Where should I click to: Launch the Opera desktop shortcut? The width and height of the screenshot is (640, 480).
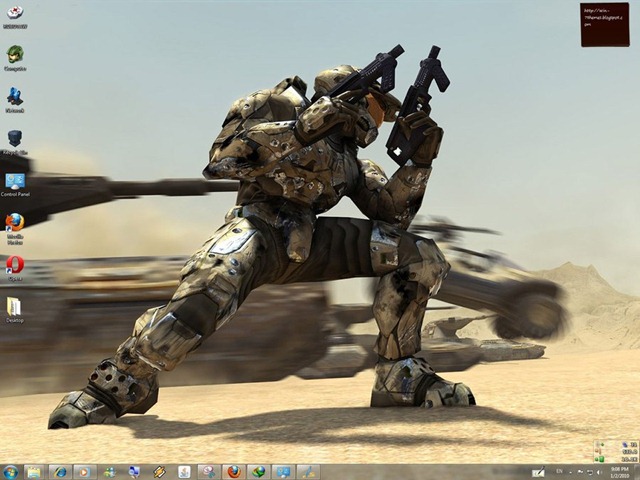point(15,268)
